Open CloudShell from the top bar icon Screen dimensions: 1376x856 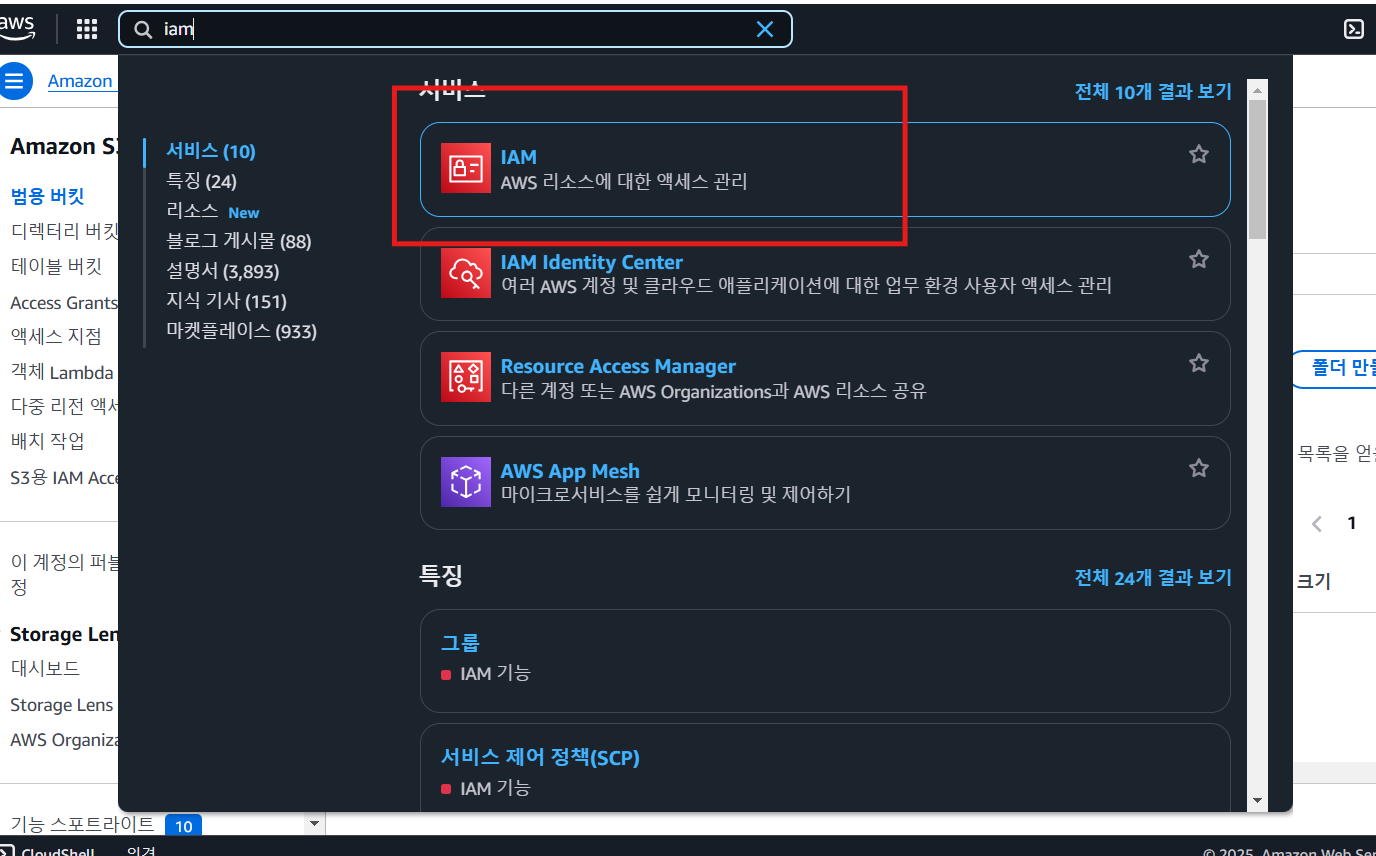(1353, 29)
